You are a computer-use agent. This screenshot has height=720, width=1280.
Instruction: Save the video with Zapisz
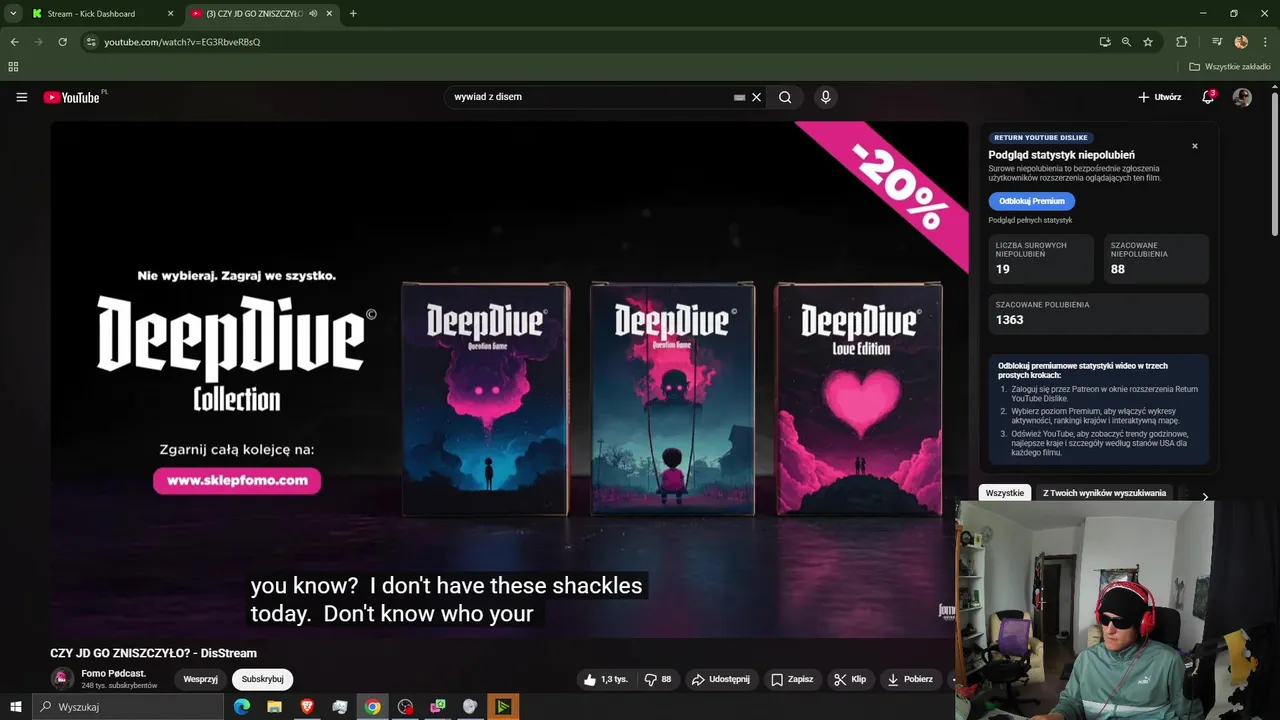792,679
